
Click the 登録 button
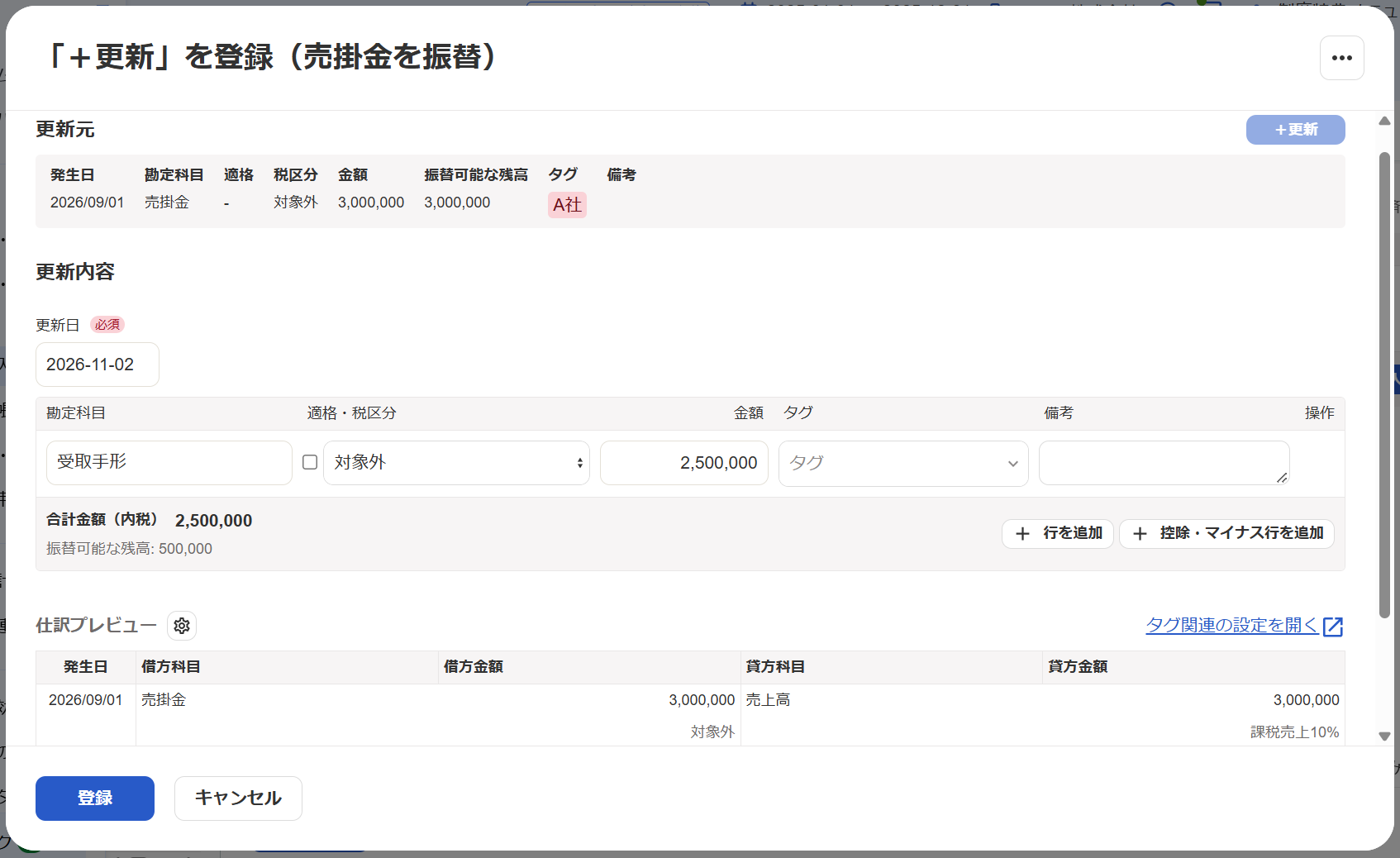tap(95, 798)
